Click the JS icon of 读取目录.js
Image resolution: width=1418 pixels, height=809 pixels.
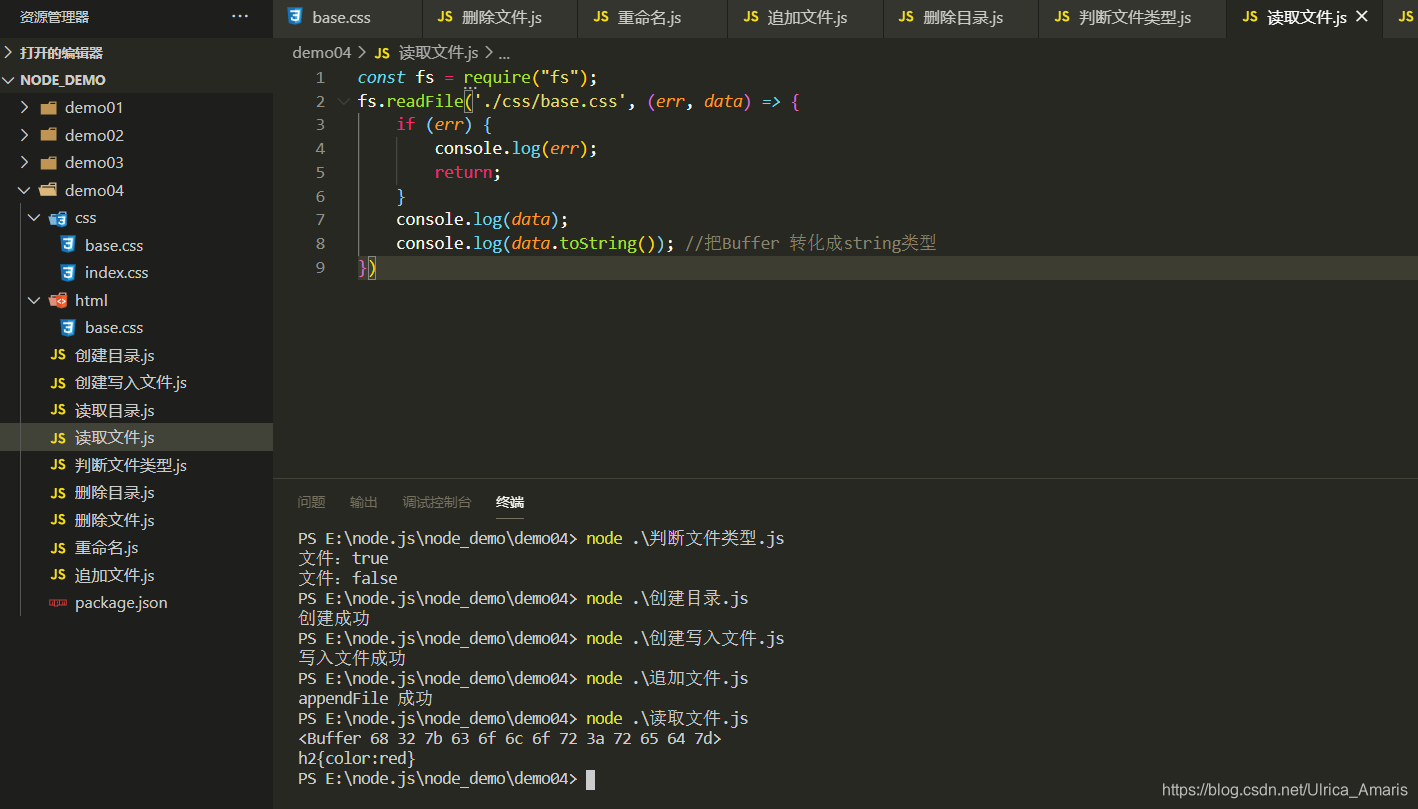click(x=58, y=410)
